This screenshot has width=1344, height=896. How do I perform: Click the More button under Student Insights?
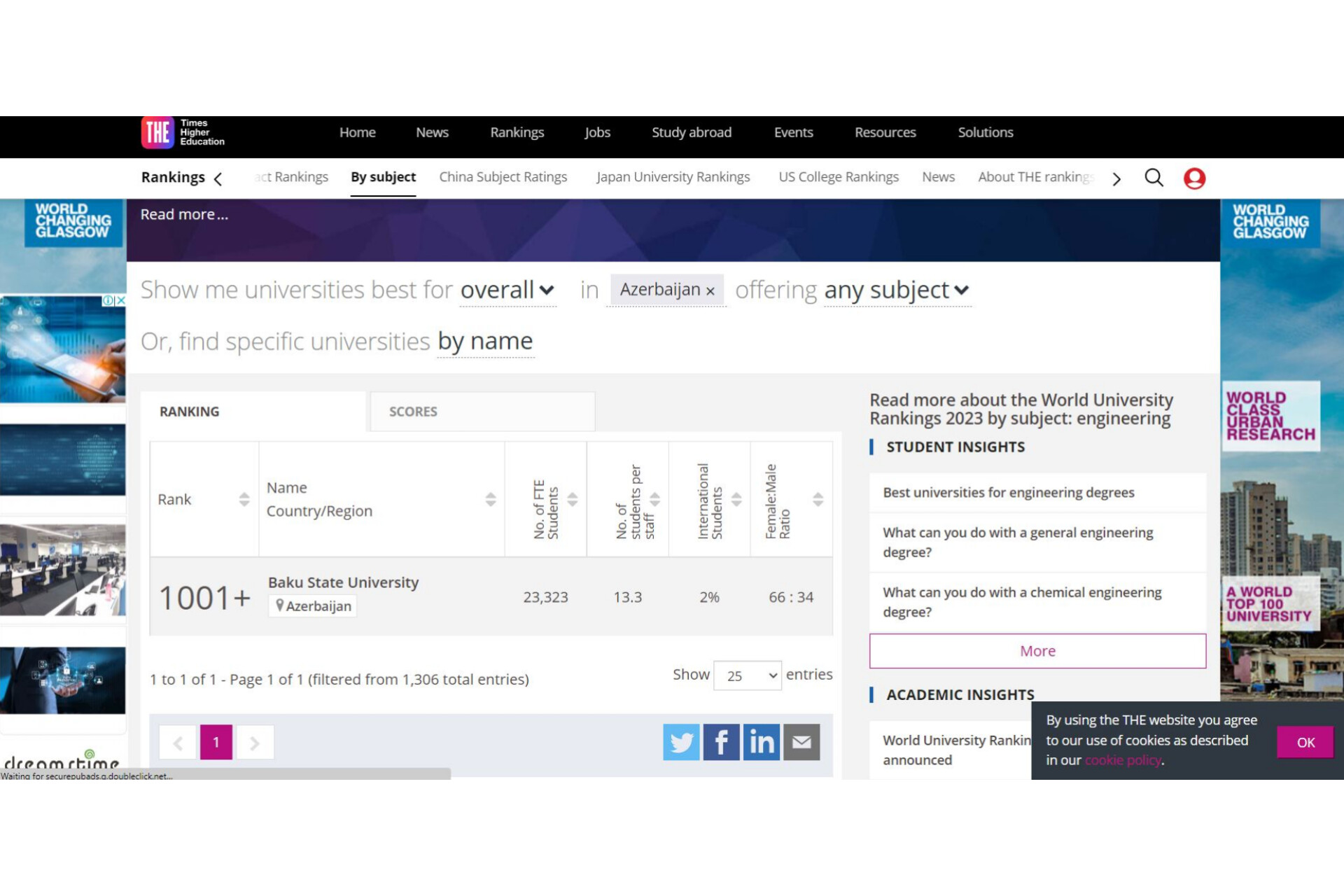[x=1037, y=651]
